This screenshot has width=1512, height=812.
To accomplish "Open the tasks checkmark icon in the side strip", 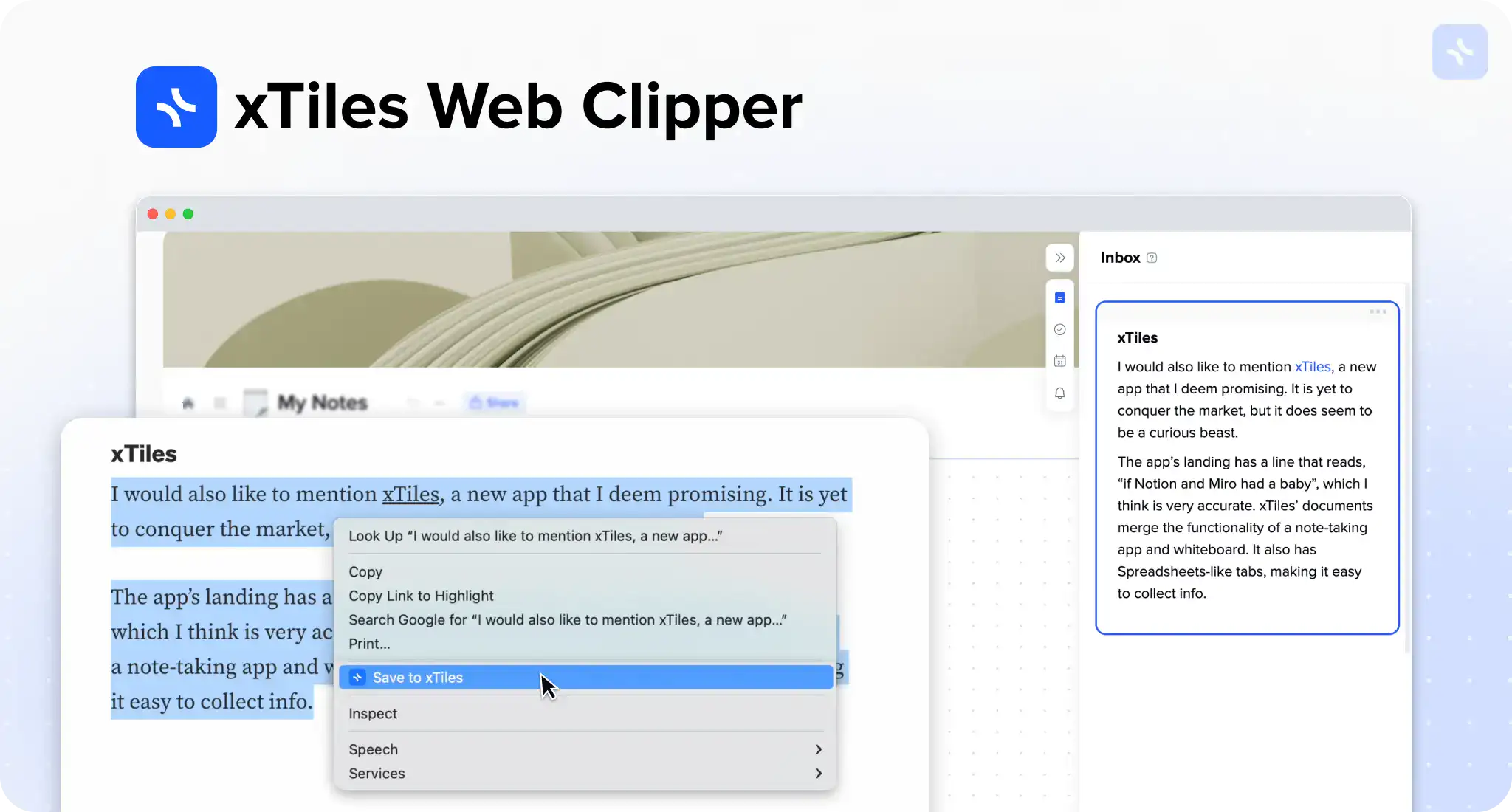I will pyautogui.click(x=1060, y=329).
